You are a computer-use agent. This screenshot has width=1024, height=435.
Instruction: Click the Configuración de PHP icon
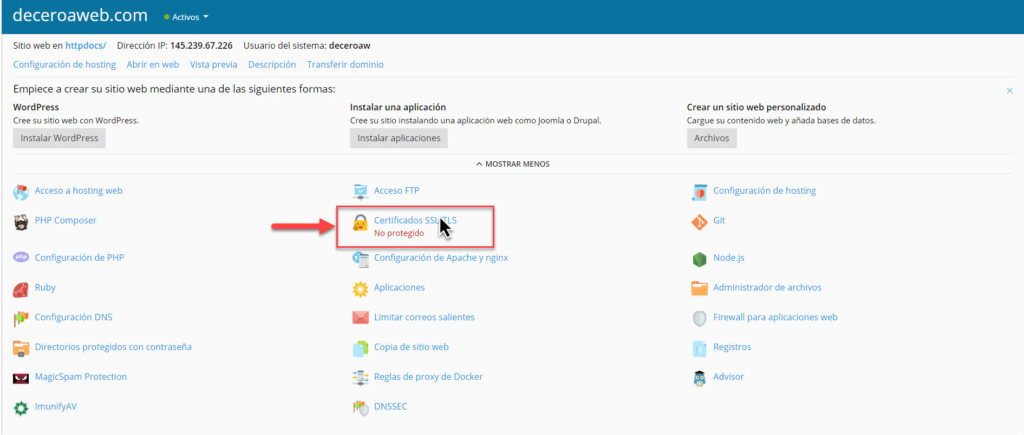click(21, 257)
